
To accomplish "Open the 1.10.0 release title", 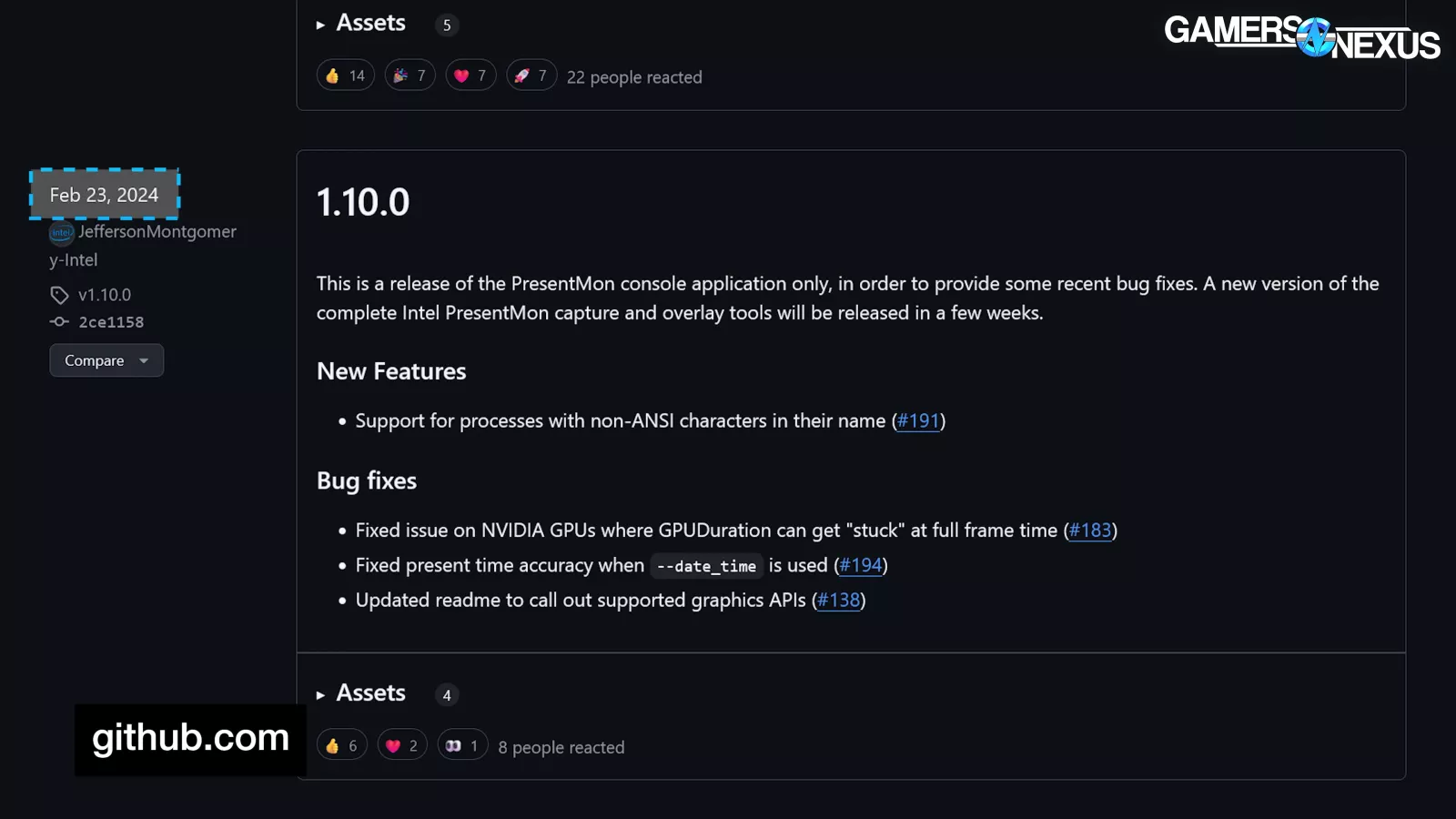I will [x=363, y=202].
